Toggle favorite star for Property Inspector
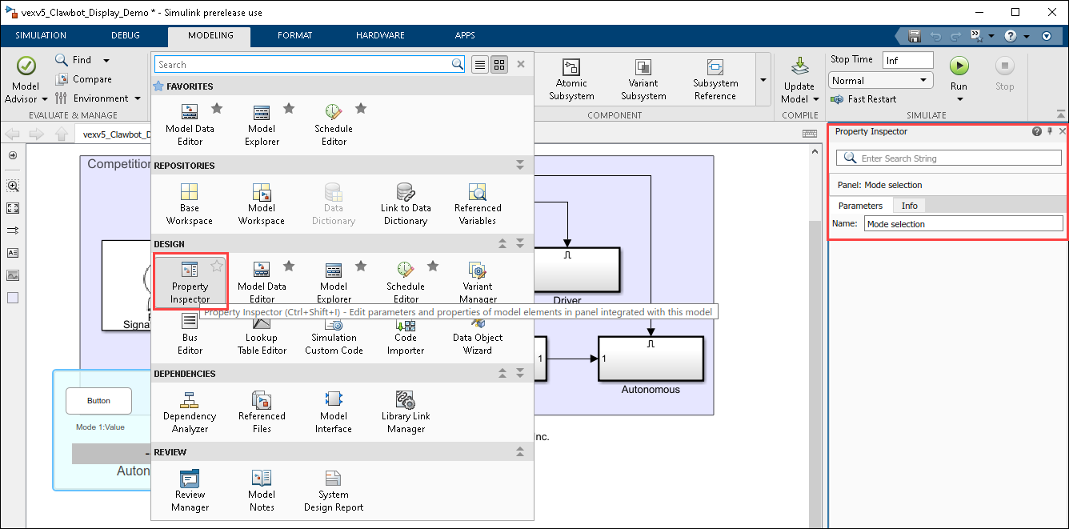Viewport: 1069px width, 529px height. pos(216,266)
